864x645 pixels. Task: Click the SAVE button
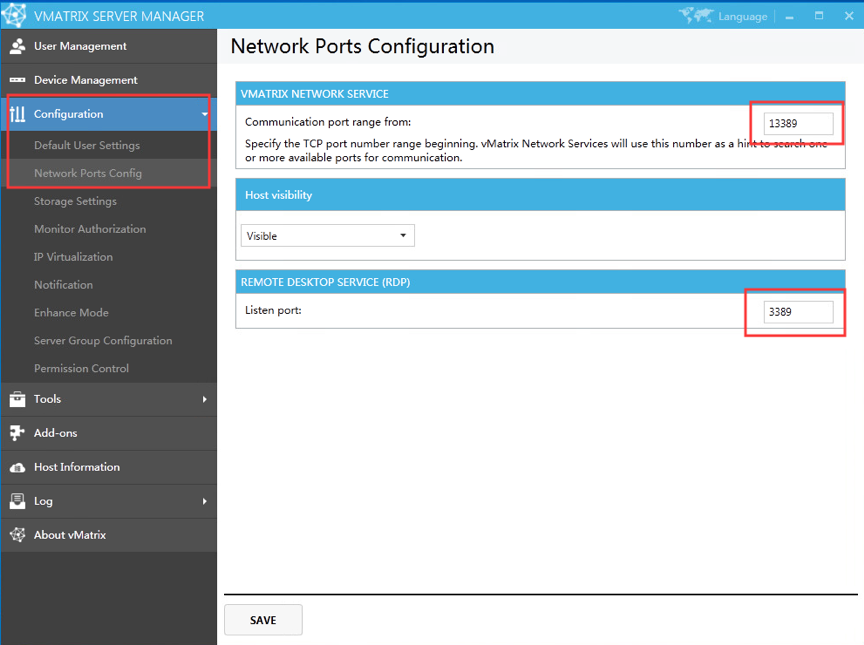(263, 620)
